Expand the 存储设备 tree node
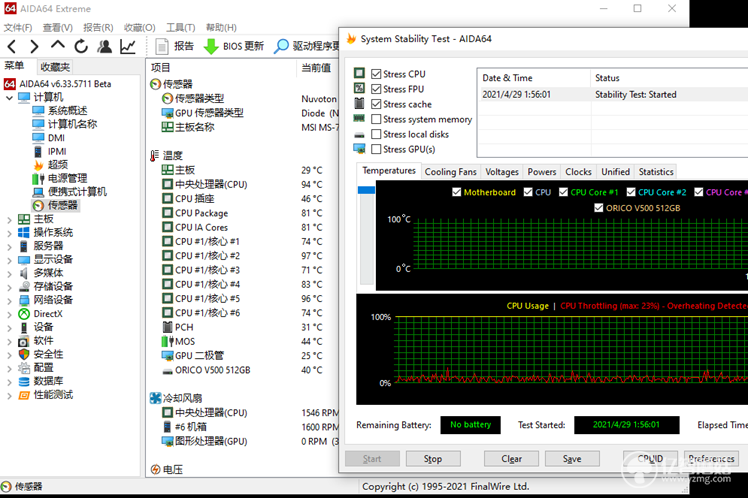This screenshot has width=748, height=498. click(10, 287)
